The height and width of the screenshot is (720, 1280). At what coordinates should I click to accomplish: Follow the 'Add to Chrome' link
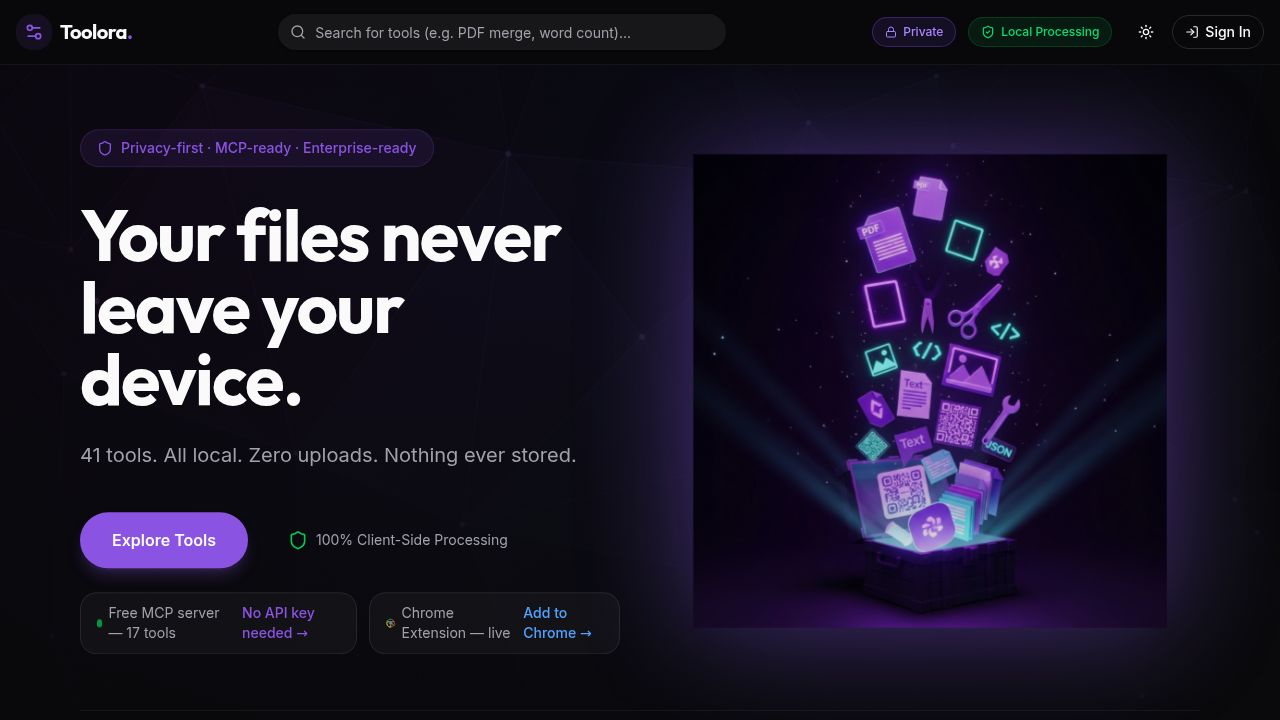(558, 623)
